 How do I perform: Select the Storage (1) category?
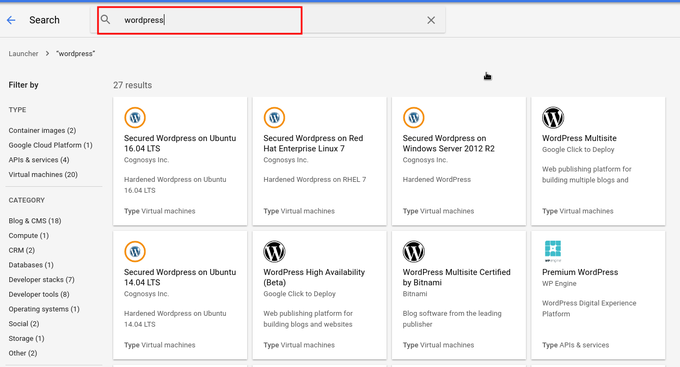pyautogui.click(x=26, y=339)
